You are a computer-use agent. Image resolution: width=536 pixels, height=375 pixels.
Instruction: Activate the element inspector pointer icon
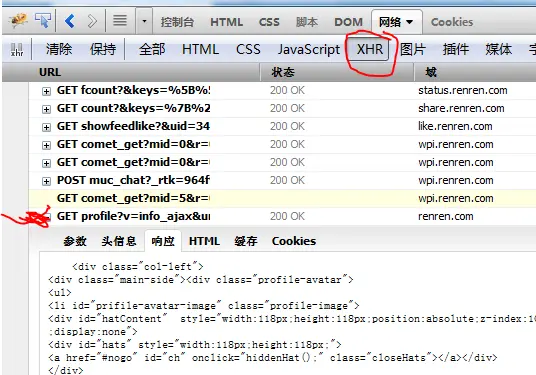(43, 21)
